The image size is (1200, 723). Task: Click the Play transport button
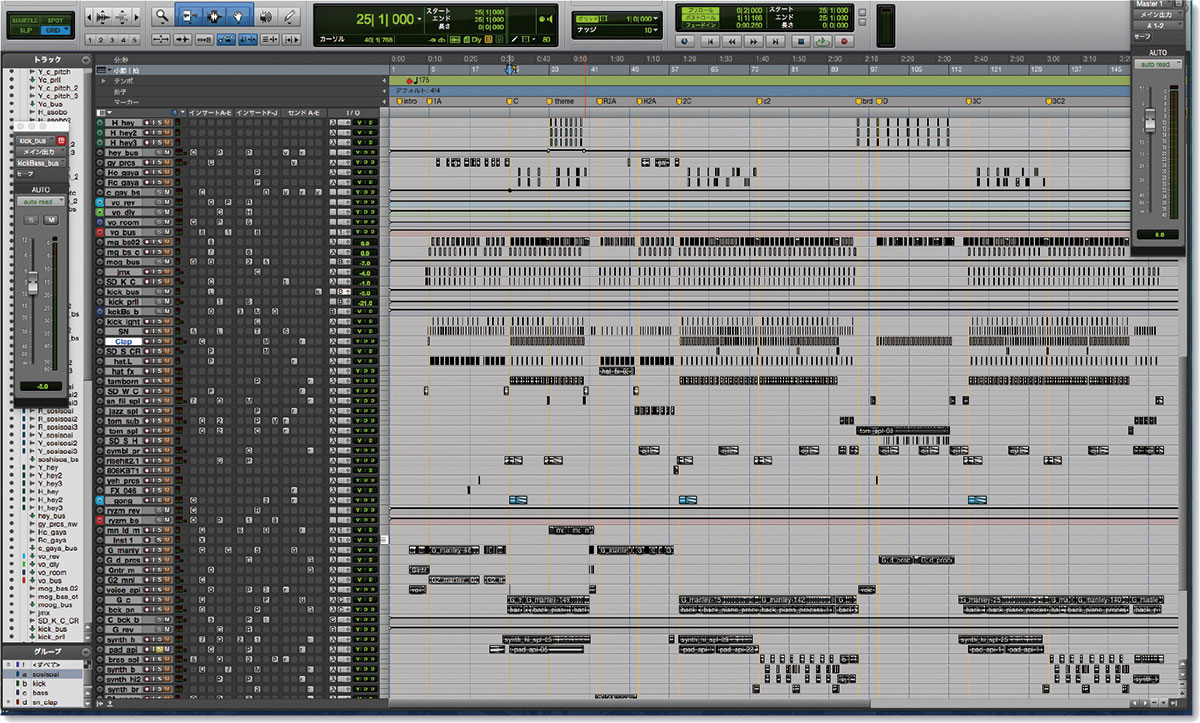coord(821,41)
